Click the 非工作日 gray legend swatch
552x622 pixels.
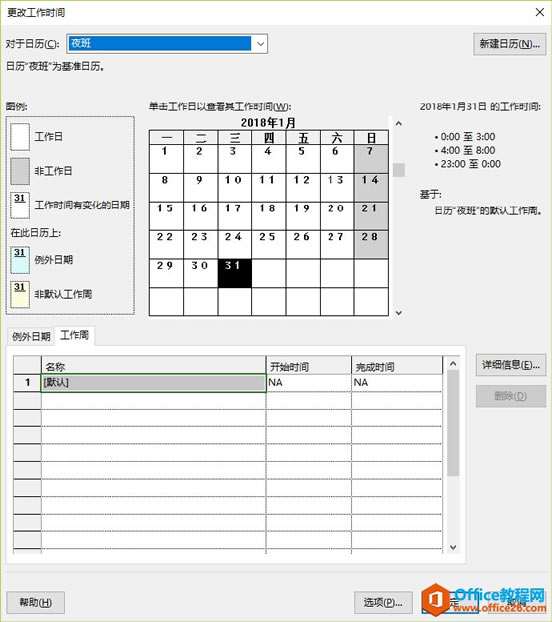pos(20,171)
